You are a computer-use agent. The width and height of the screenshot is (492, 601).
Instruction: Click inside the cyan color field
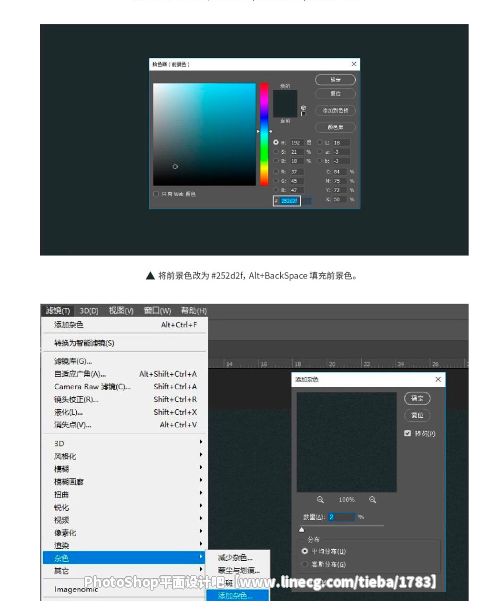204,134
